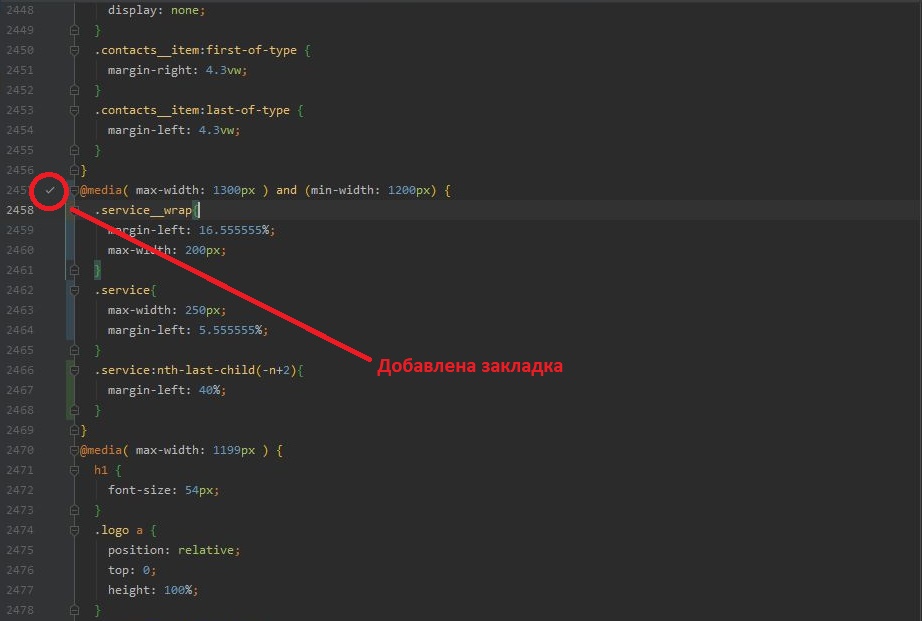Viewport: 922px width, 621px height.
Task: Click the .logo a selector
Action: pyautogui.click(x=119, y=530)
